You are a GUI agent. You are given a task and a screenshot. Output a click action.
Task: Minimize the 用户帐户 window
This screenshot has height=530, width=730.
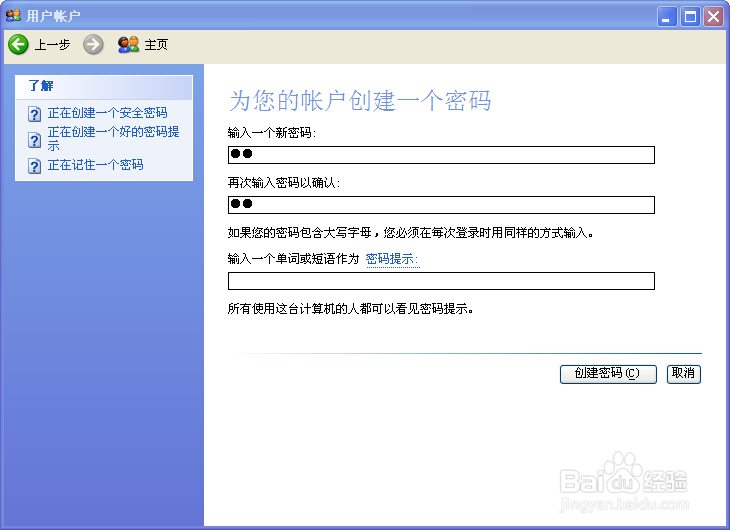point(667,17)
